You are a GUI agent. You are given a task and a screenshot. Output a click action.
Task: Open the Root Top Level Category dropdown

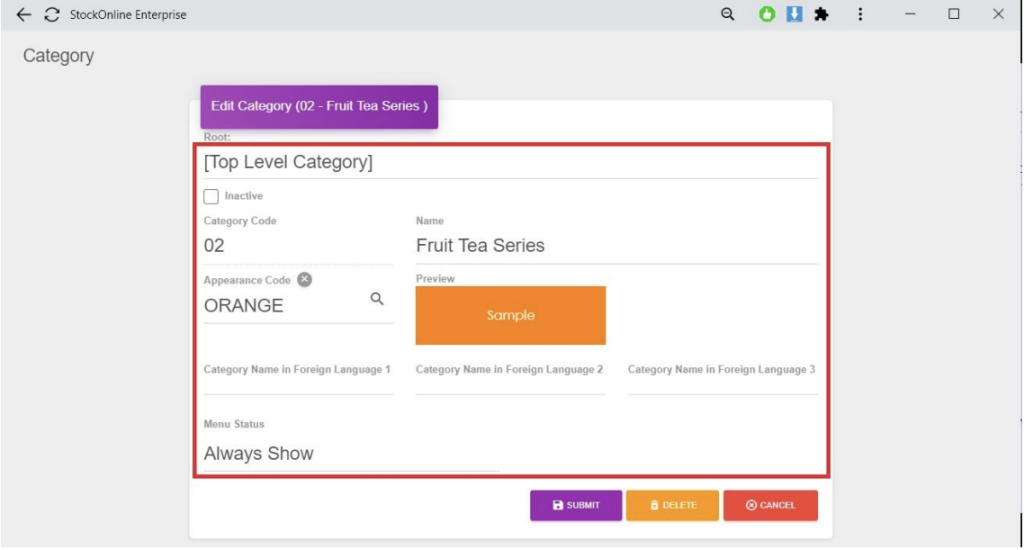click(x=510, y=162)
